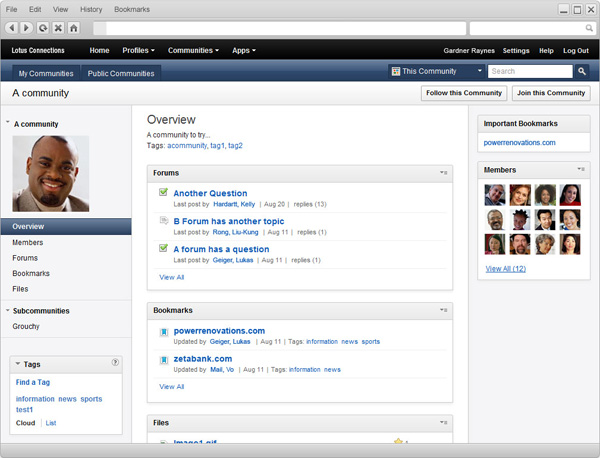
Task: Click into the community Search field
Action: pos(529,72)
